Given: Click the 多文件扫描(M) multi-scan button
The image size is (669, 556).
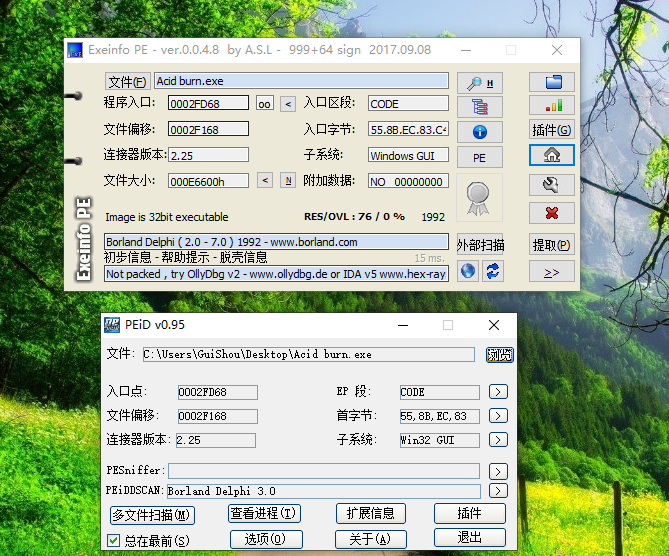Looking at the screenshot, I should coord(152,515).
